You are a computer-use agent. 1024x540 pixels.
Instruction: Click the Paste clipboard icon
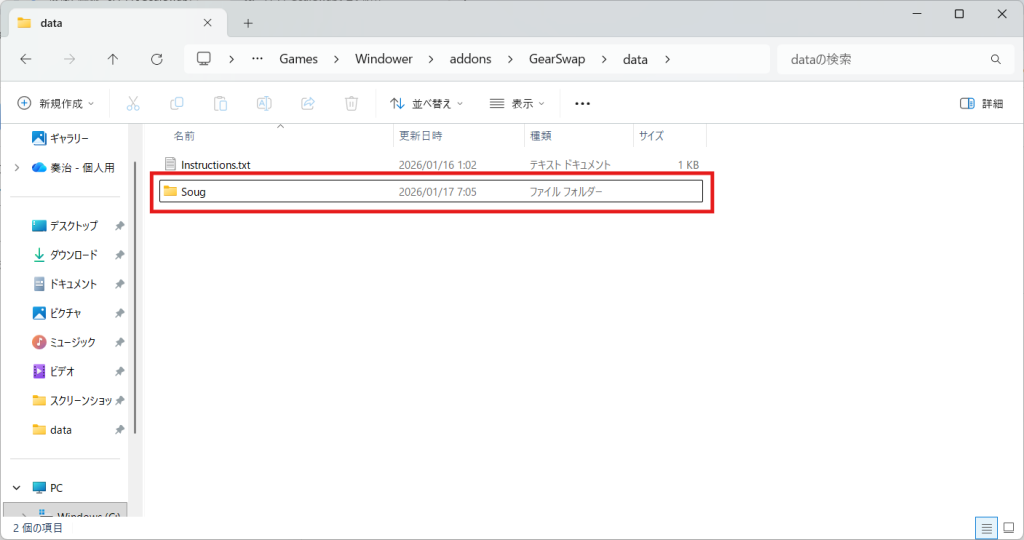(x=221, y=103)
